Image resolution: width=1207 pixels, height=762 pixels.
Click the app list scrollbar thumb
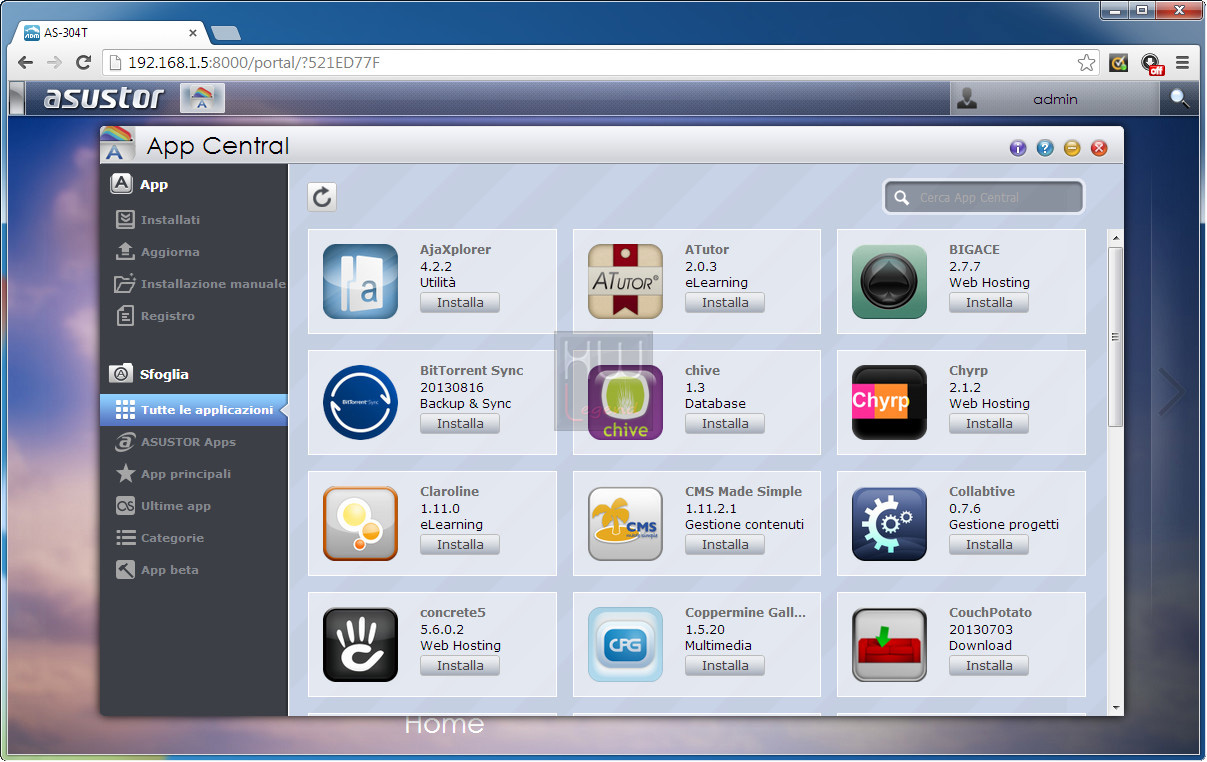click(1115, 337)
